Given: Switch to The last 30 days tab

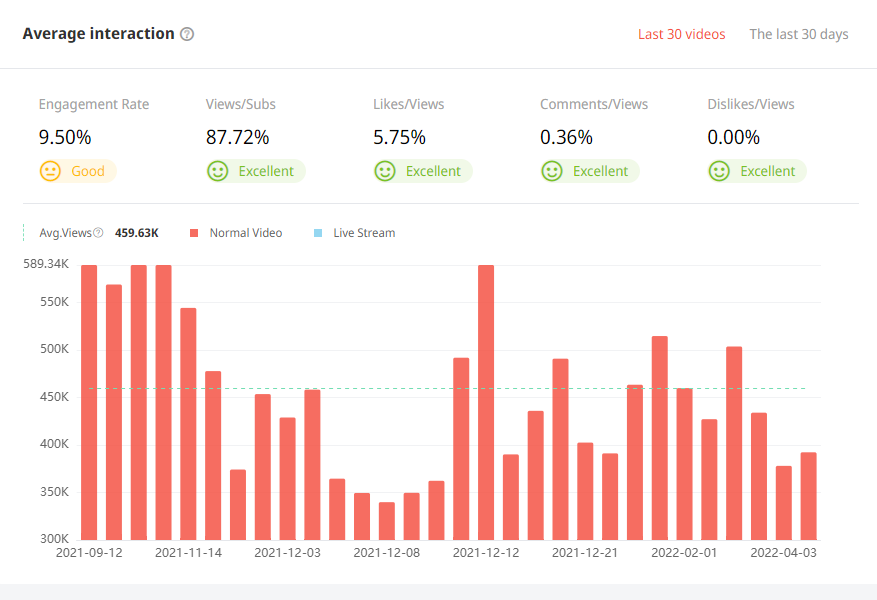Looking at the screenshot, I should click(x=798, y=34).
